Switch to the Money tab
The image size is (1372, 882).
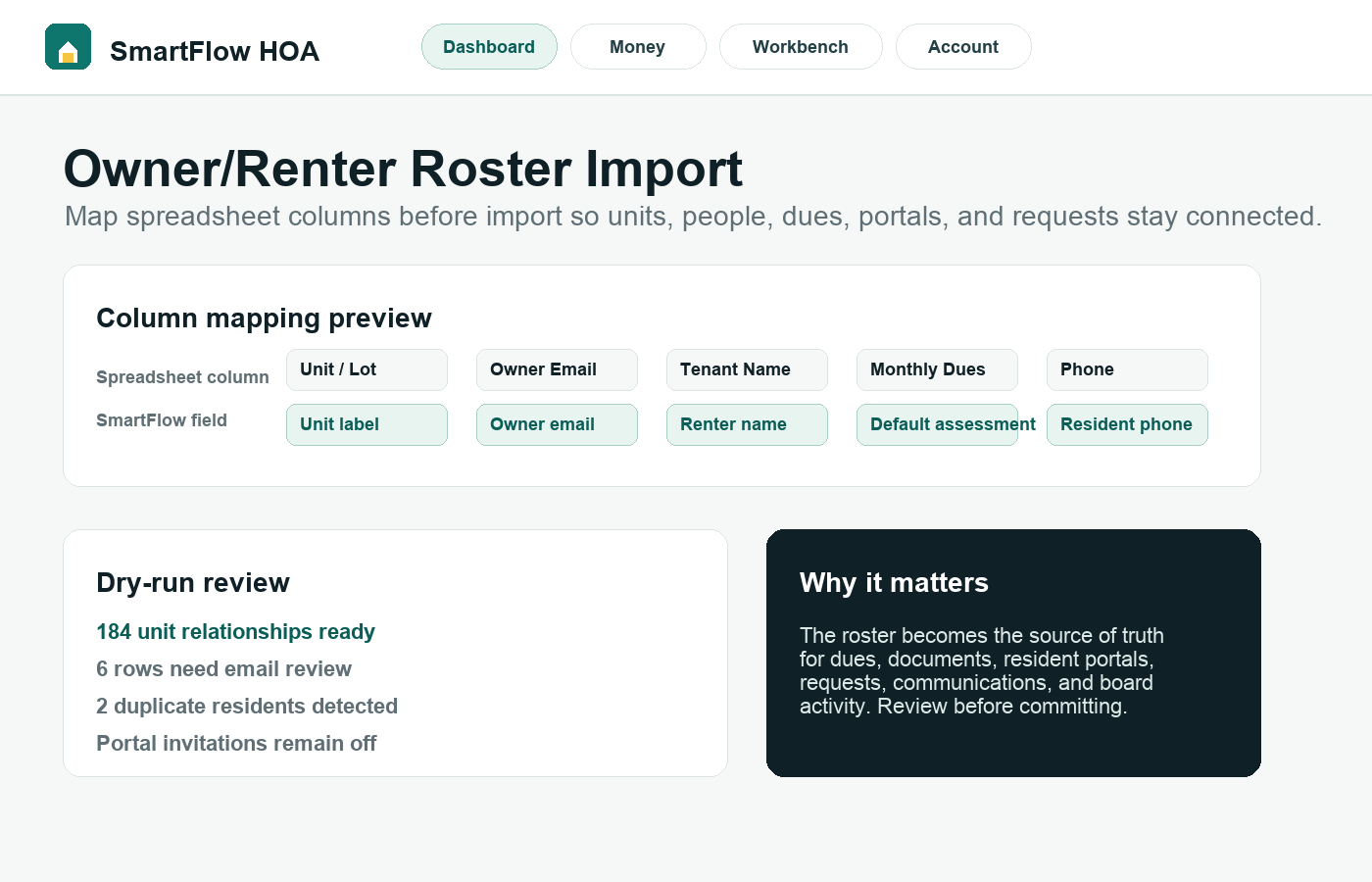638,47
